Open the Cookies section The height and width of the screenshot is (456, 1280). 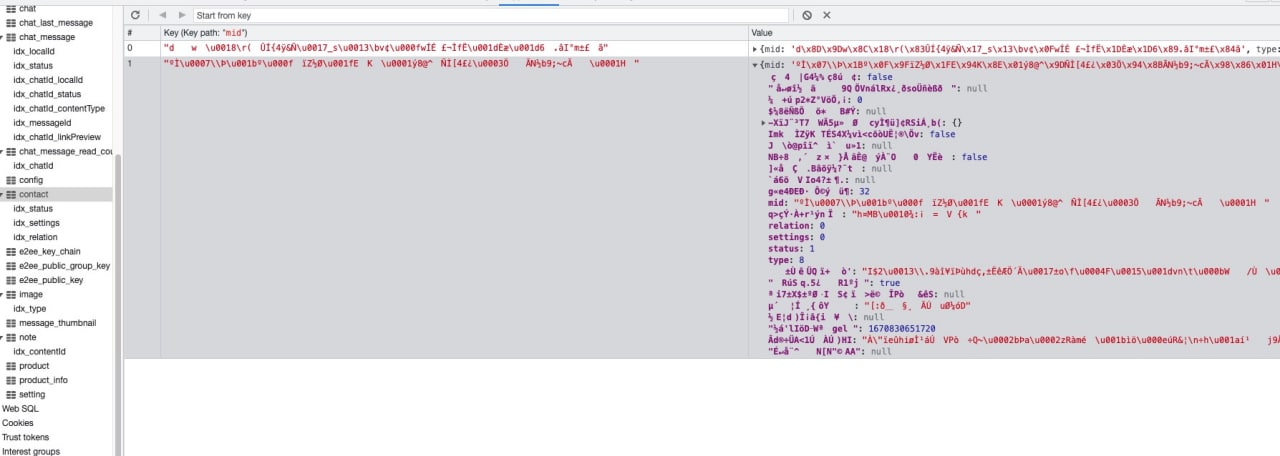click(18, 423)
